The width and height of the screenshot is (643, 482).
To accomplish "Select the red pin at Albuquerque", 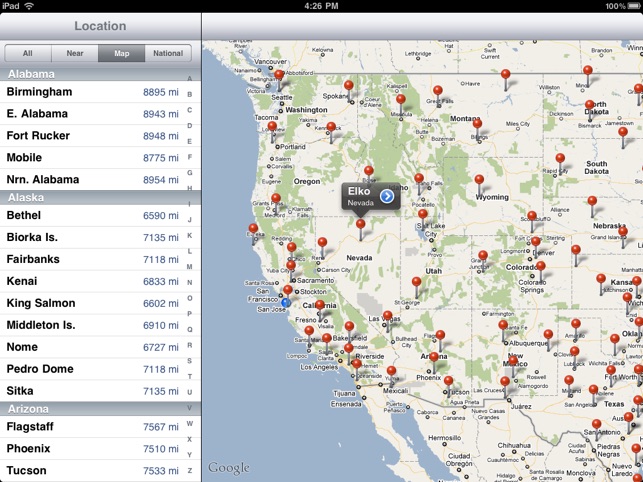I will 503,325.
